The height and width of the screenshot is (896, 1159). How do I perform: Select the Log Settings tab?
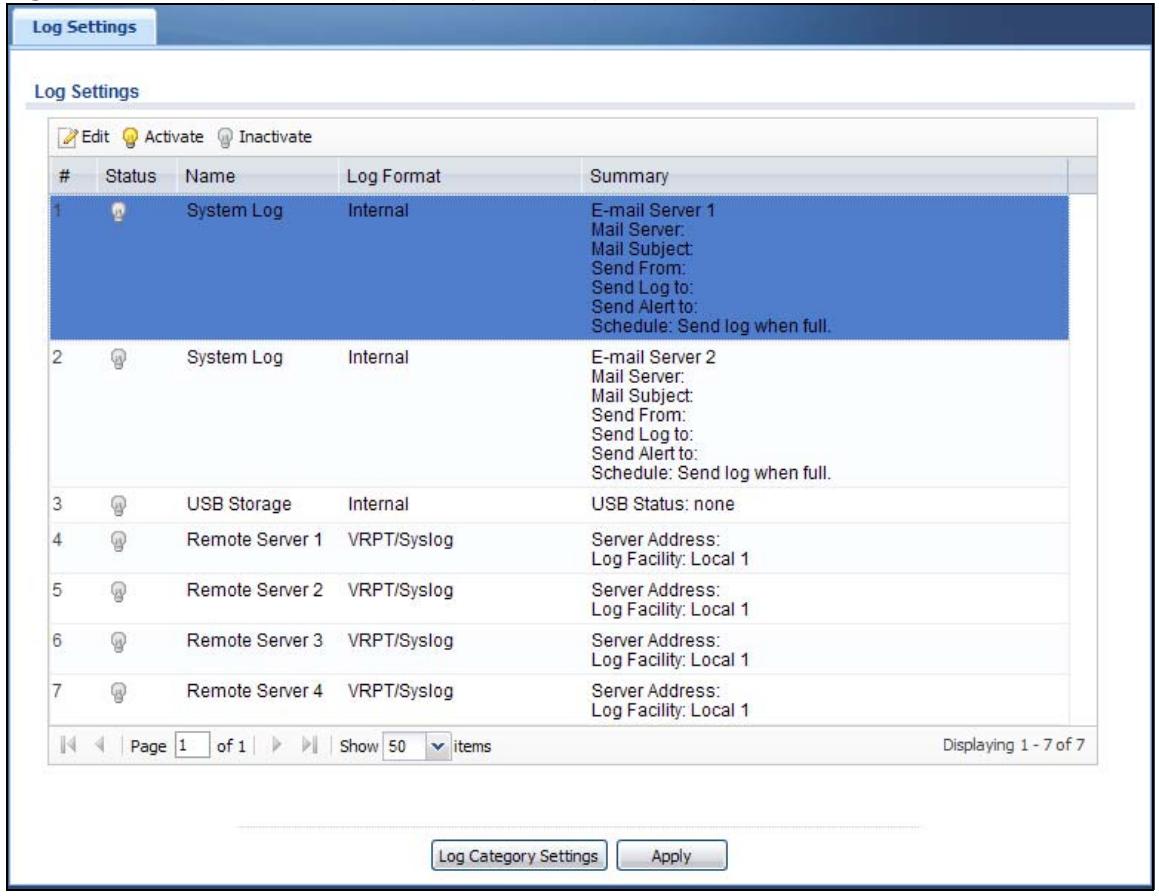[84, 27]
